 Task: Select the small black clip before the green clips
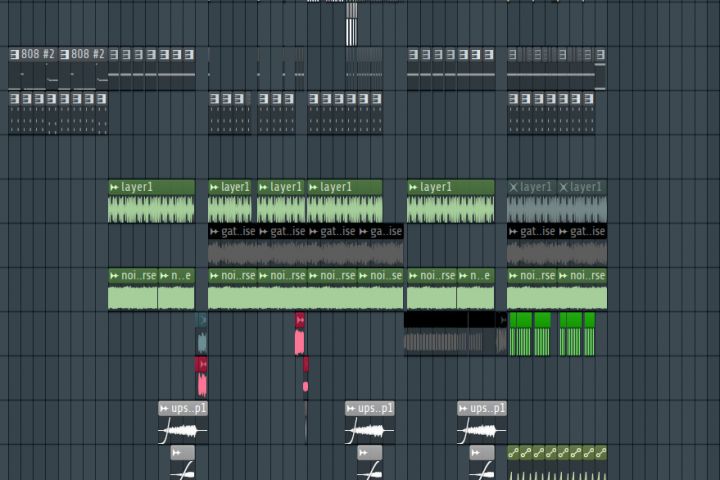tap(501, 333)
